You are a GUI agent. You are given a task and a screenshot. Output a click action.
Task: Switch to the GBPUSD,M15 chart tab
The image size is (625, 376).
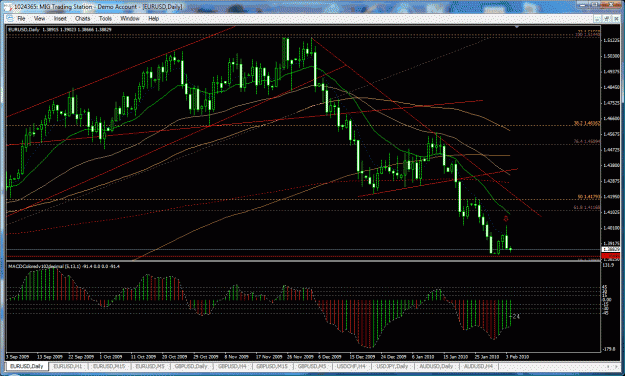click(273, 366)
